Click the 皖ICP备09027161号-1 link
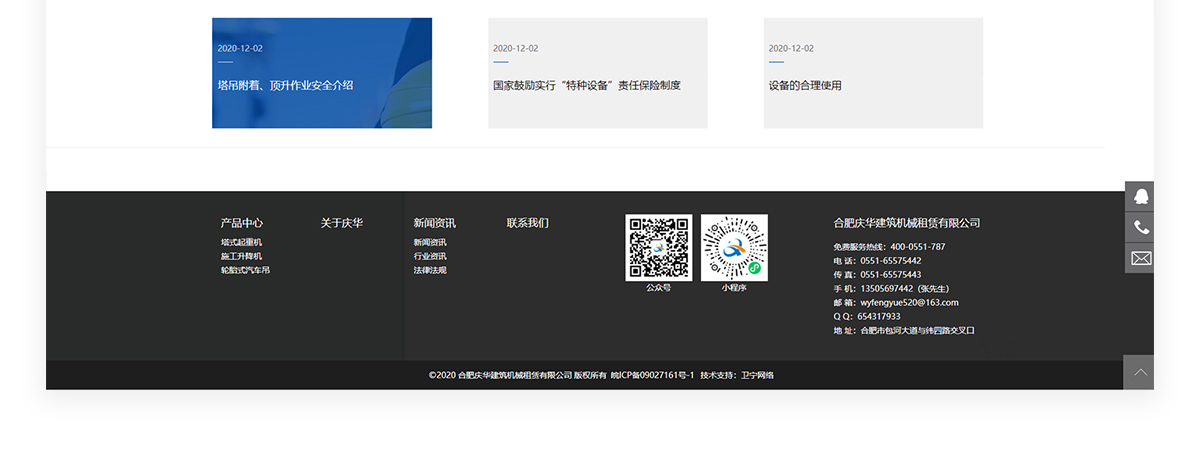 click(x=652, y=375)
